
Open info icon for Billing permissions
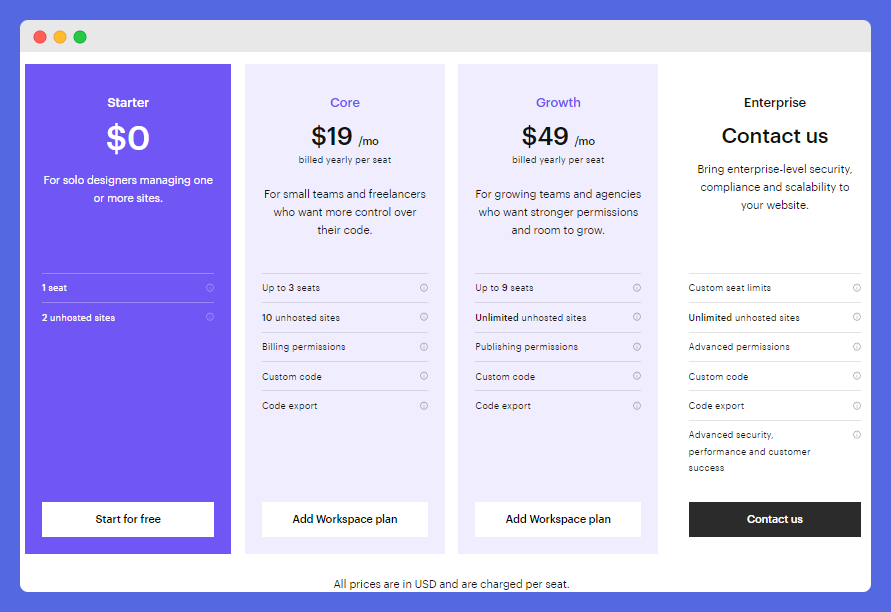pos(424,347)
